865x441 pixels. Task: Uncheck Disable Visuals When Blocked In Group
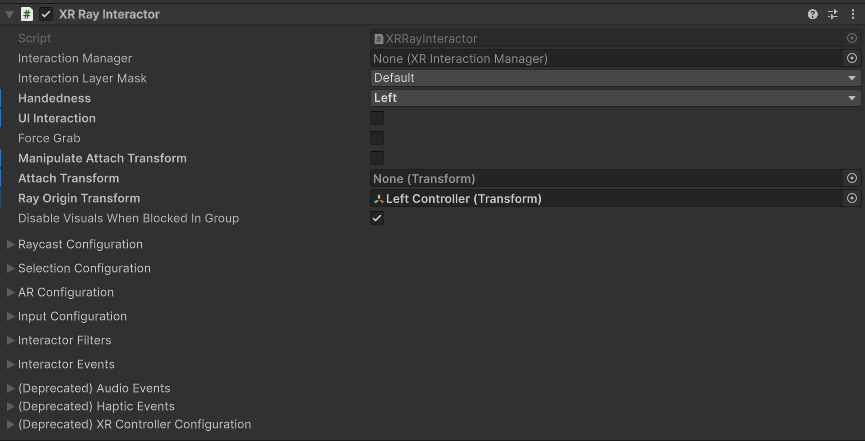[x=377, y=218]
